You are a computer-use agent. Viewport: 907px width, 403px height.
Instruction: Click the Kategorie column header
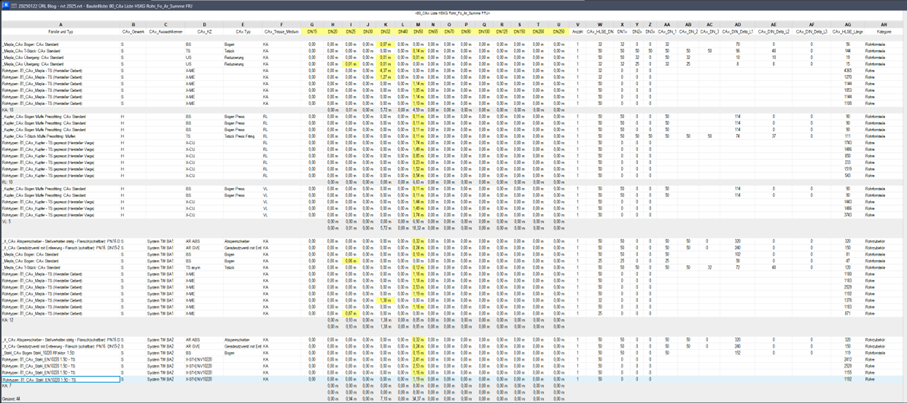[883, 33]
